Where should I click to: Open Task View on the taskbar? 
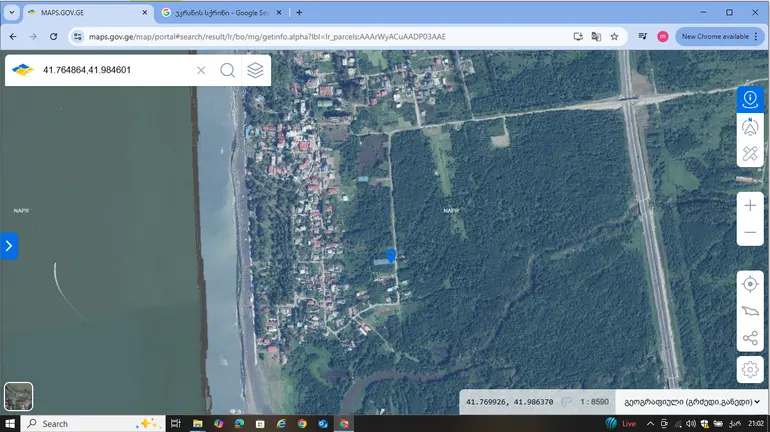176,424
